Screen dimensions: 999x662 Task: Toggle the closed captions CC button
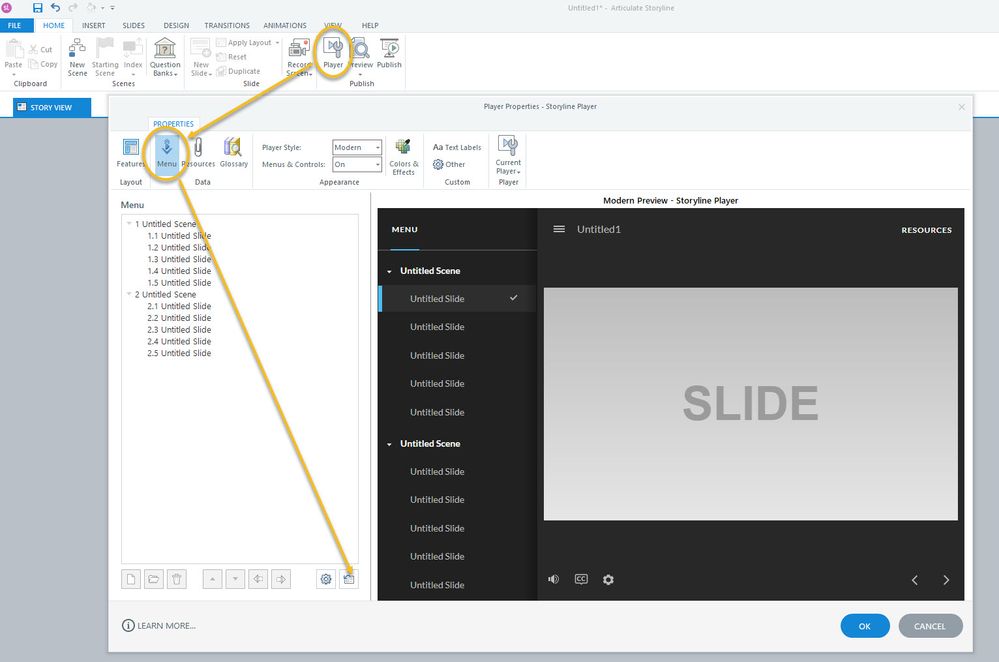click(x=581, y=579)
